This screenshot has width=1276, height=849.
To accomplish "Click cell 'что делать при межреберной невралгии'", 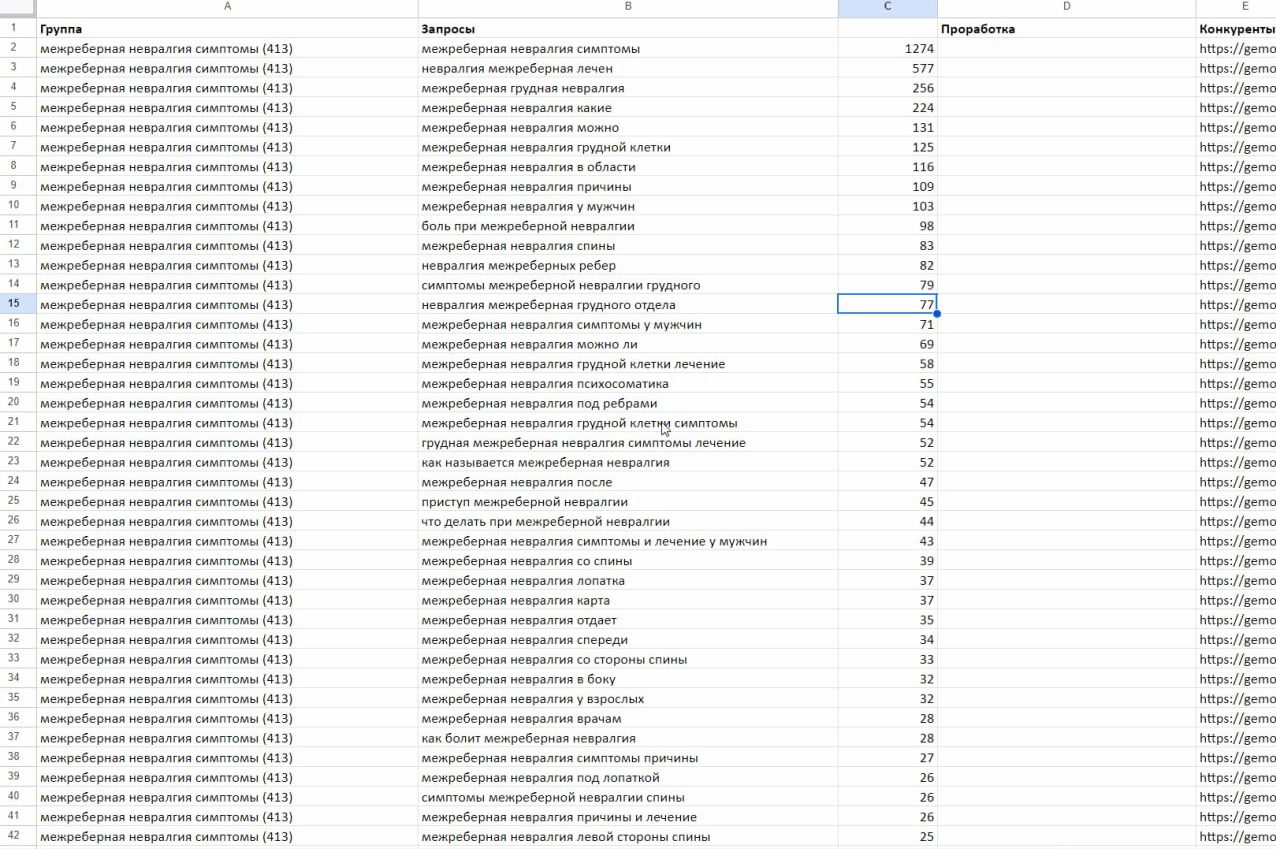I will point(628,521).
